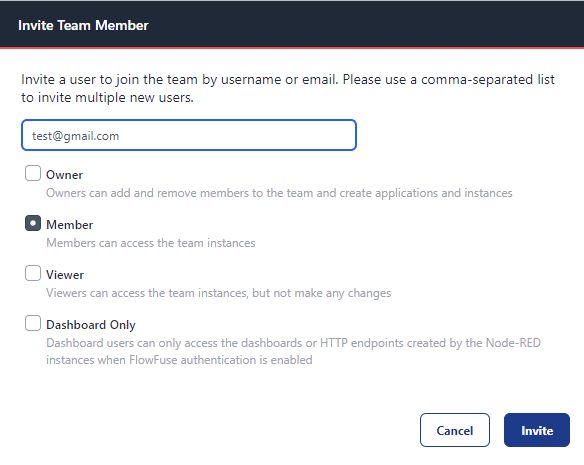Screen dimensions: 584x465
Task: Cancel the team member invitation
Action: coord(455,430)
